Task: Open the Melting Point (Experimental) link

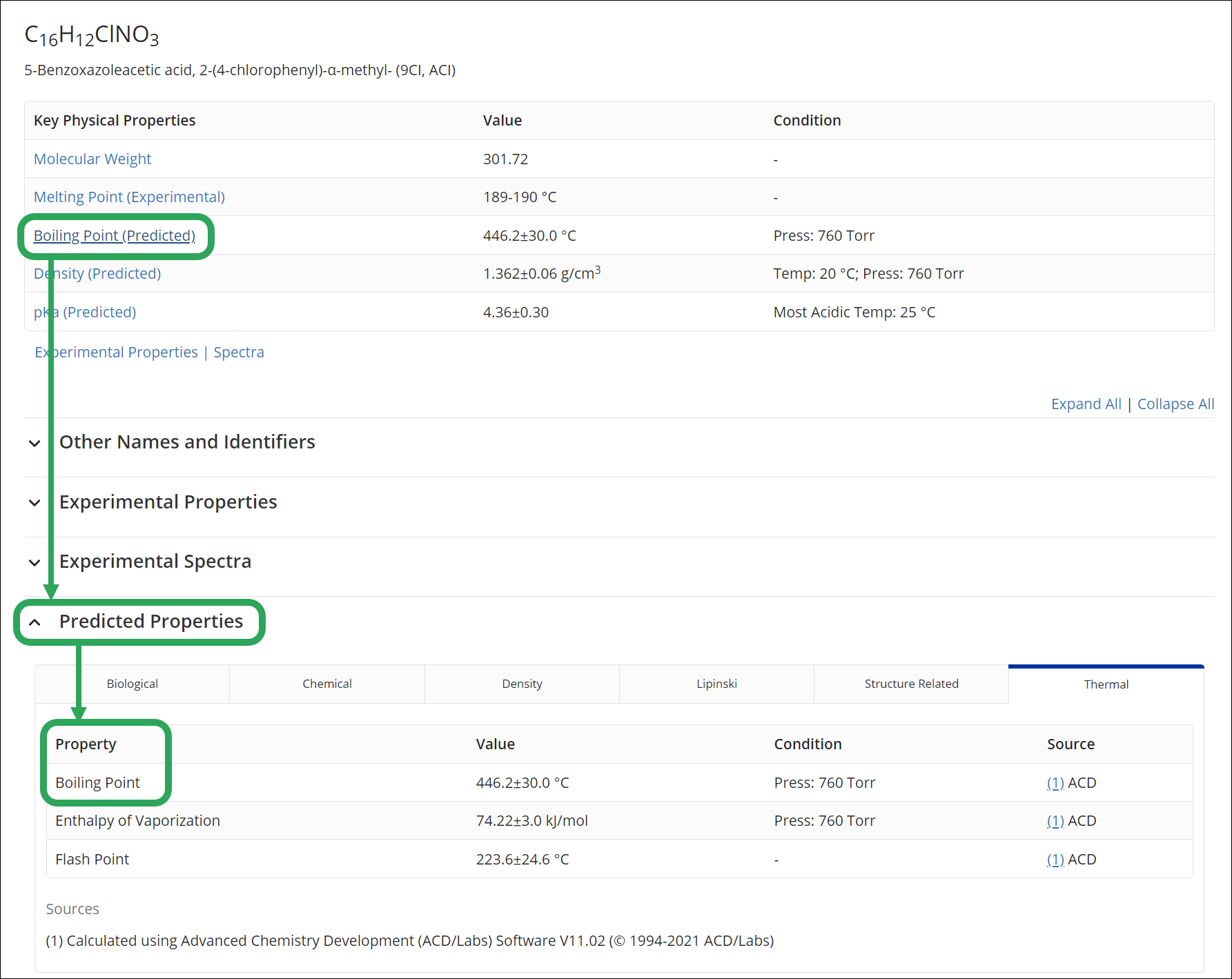Action: (129, 197)
